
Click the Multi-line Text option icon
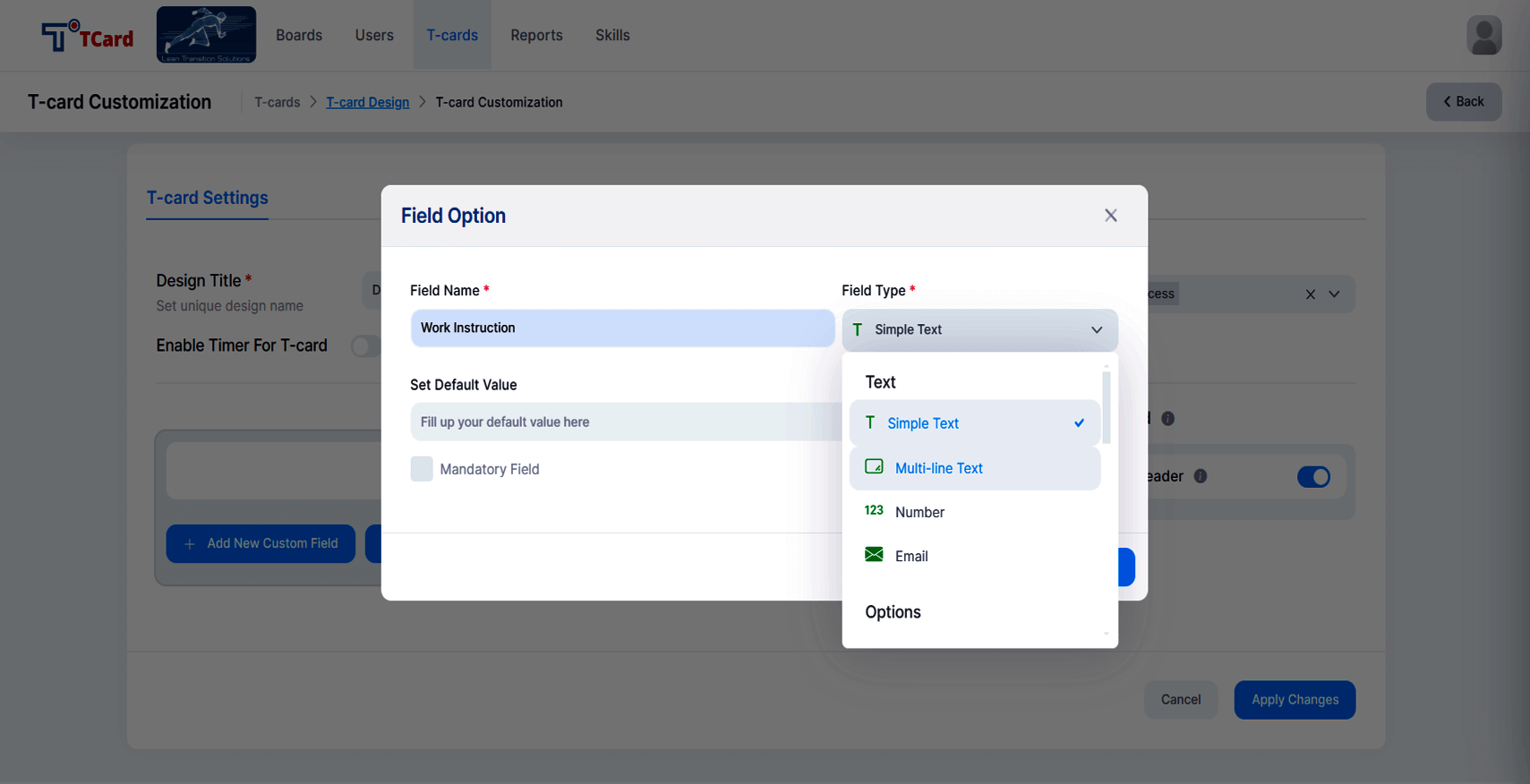pos(874,467)
